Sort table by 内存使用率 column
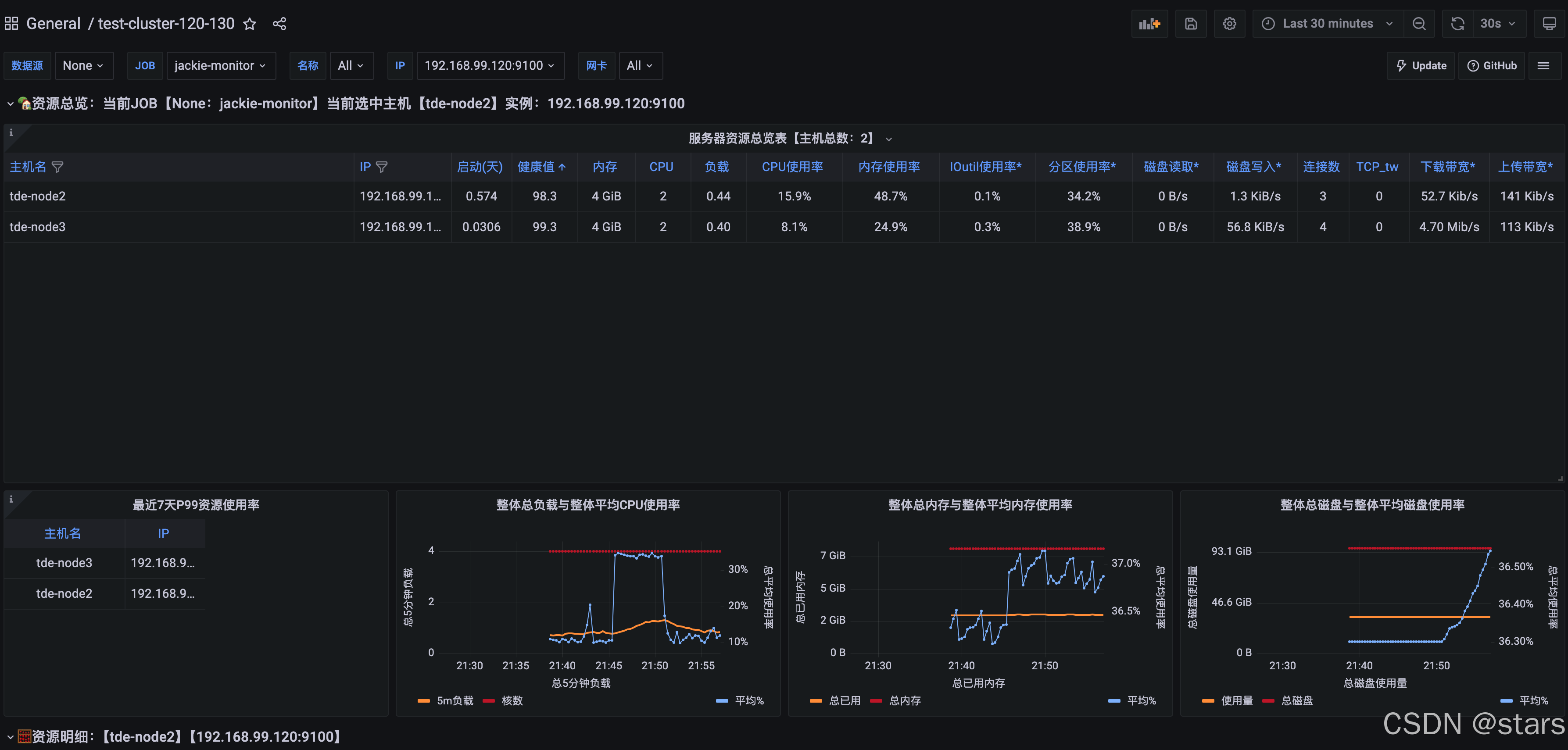The height and width of the screenshot is (750, 1568). [889, 167]
